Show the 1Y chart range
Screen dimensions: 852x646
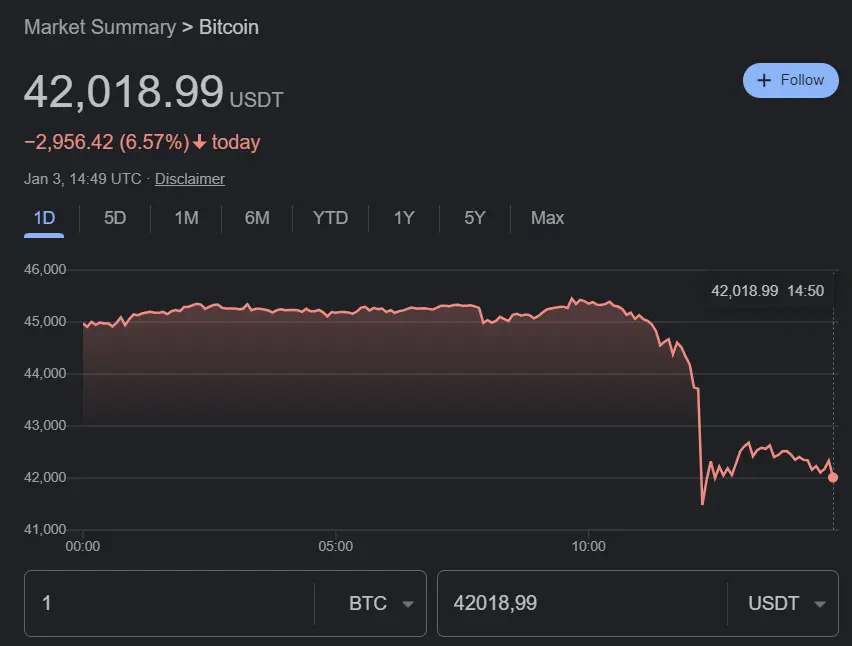pos(404,218)
